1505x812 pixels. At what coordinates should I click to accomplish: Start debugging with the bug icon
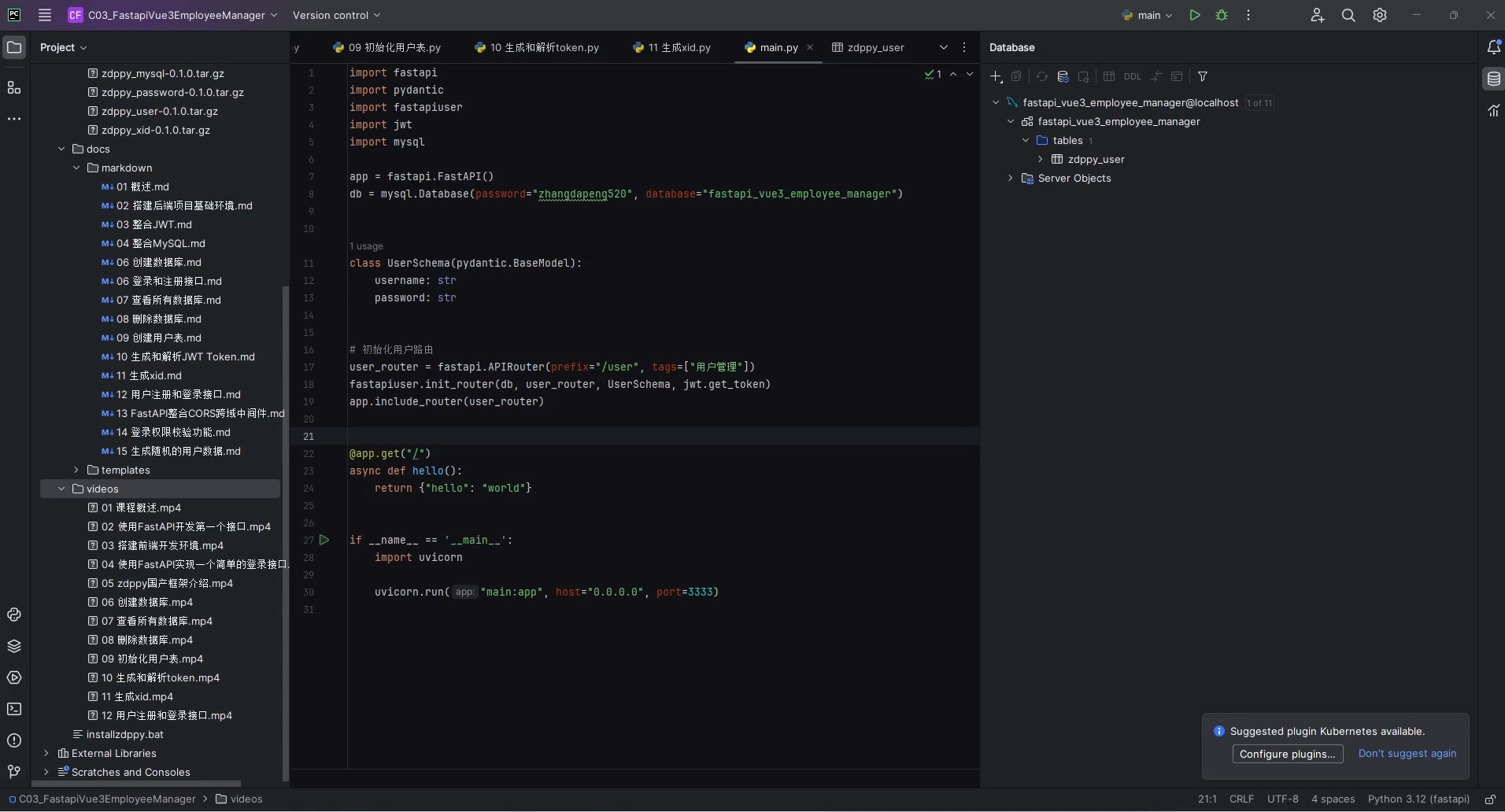(x=1222, y=15)
